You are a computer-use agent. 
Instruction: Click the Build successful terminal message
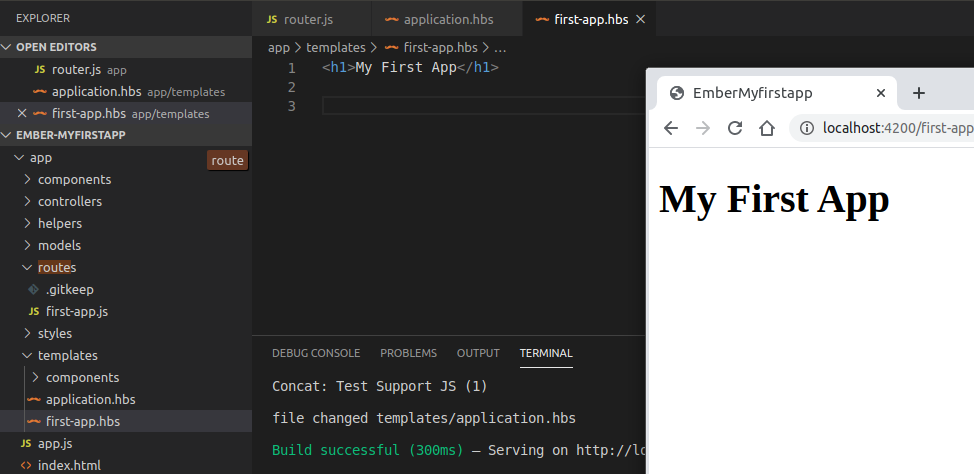pyautogui.click(x=368, y=450)
